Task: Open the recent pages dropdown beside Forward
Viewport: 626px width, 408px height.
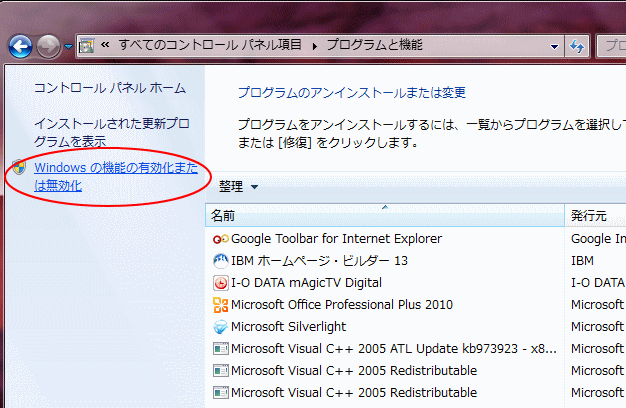Action: 68,47
